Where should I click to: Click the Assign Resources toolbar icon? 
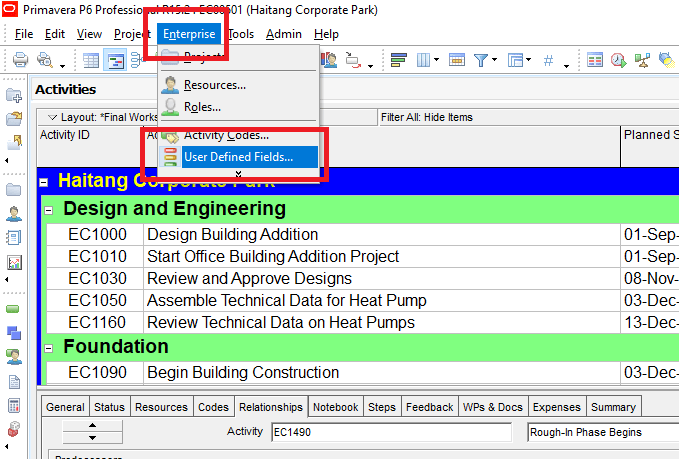[x=330, y=60]
